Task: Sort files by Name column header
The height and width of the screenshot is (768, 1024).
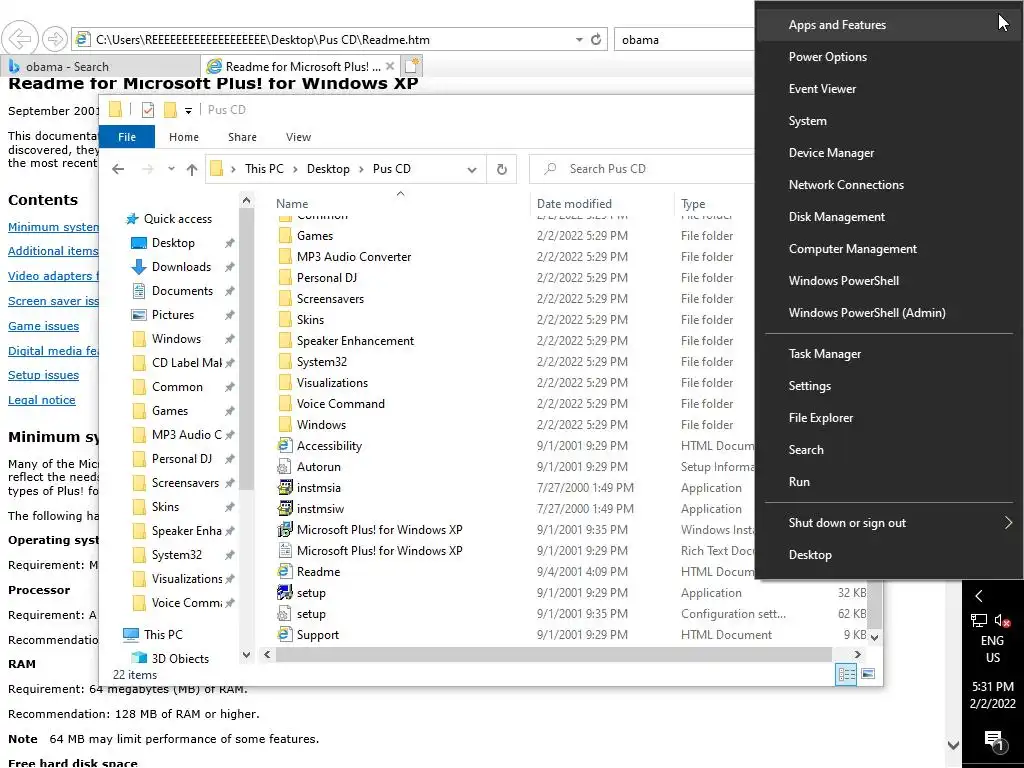Action: click(x=292, y=204)
